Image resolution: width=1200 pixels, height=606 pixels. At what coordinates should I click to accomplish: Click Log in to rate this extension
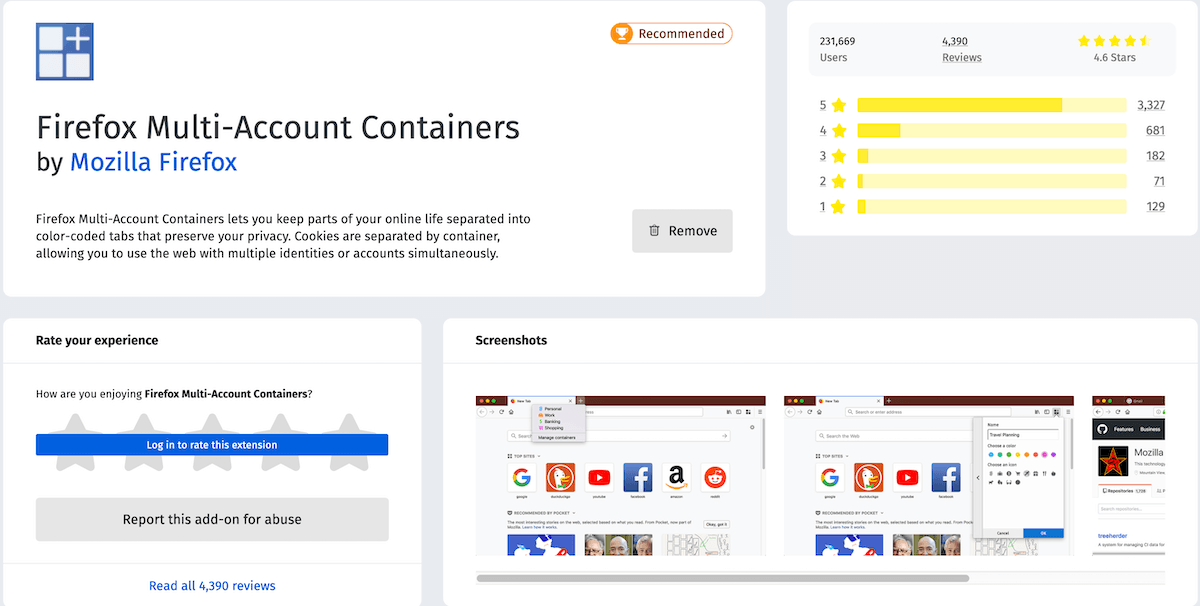coord(212,445)
